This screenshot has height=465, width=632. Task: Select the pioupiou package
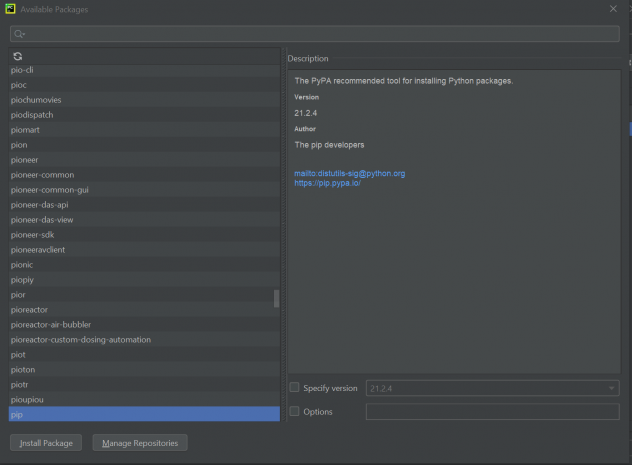[x=144, y=399]
